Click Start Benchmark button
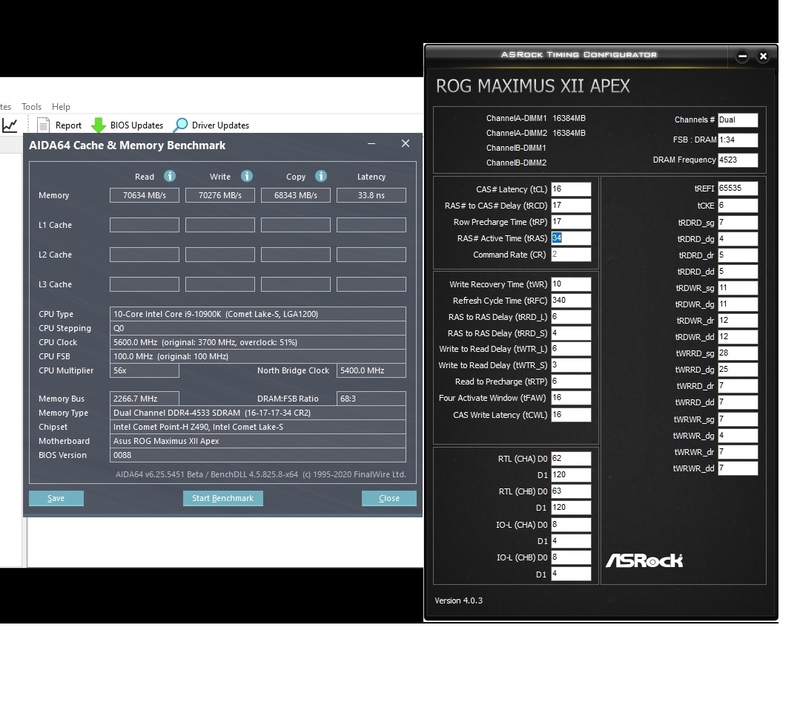 click(x=223, y=499)
